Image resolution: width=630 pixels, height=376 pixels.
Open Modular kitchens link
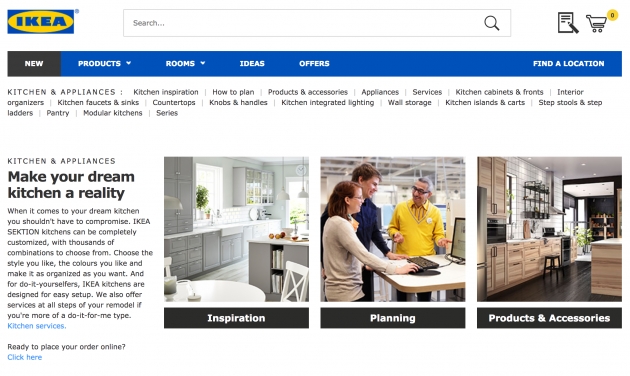pos(112,113)
